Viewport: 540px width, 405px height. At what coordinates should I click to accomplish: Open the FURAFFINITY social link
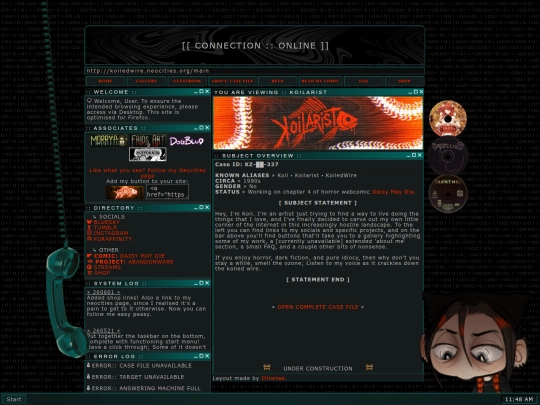click(x=113, y=239)
